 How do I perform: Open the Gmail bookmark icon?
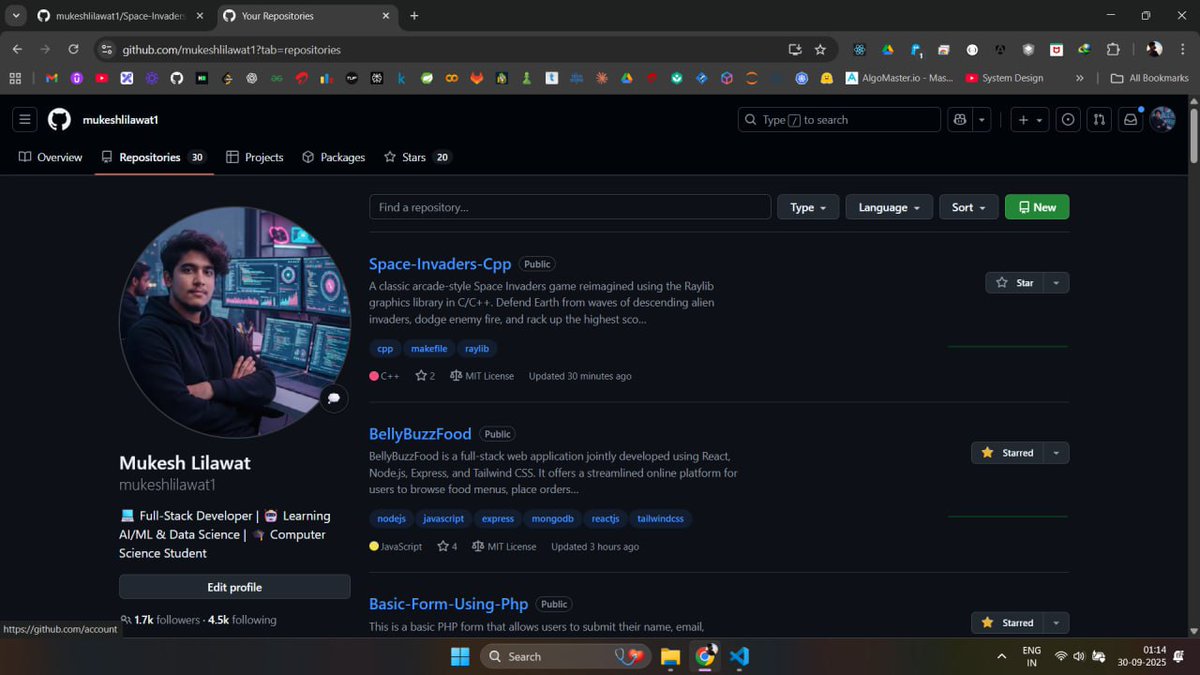click(x=52, y=78)
